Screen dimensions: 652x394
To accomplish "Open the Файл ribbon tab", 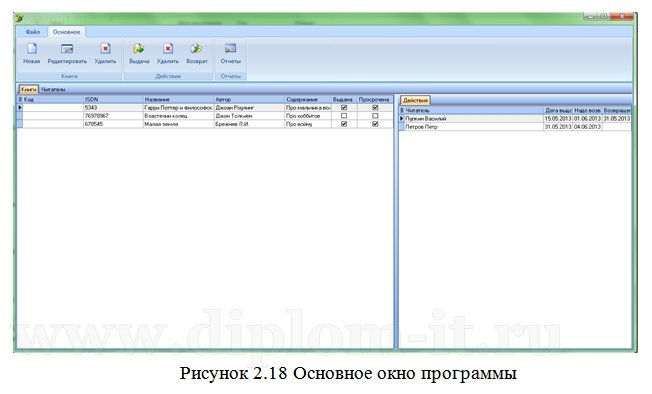I will tap(32, 32).
